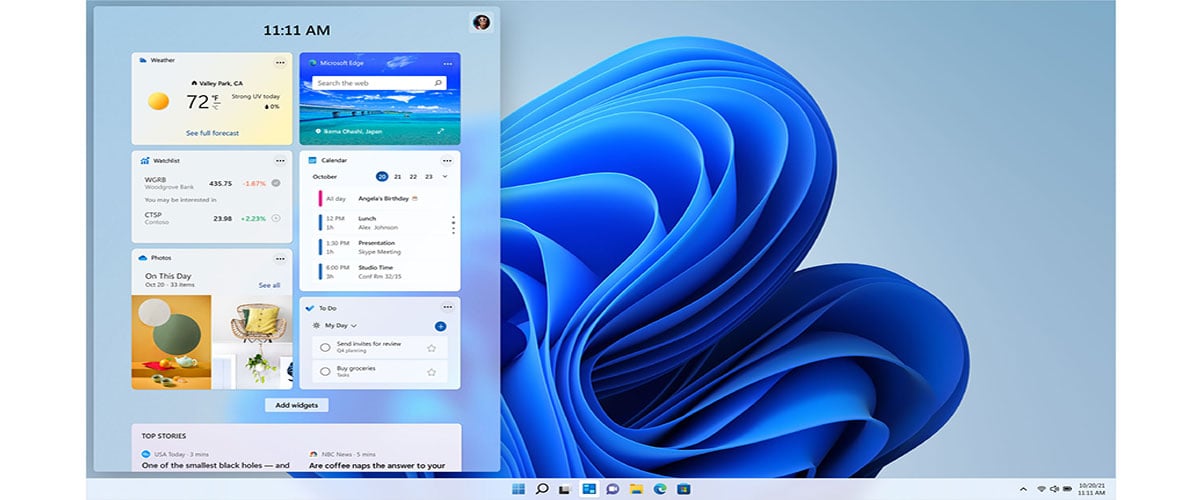This screenshot has height=500, width=1200.
Task: Select date 21 in the Calendar widget
Action: (398, 176)
